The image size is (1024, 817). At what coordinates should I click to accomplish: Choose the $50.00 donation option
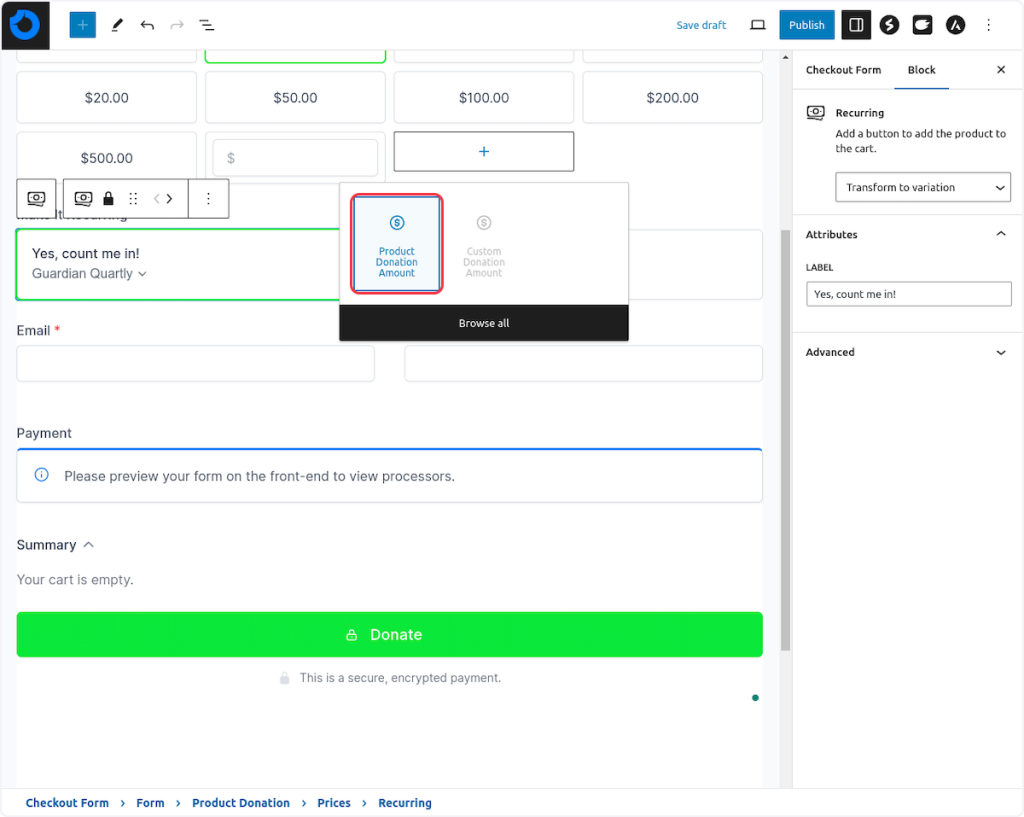tap(295, 98)
